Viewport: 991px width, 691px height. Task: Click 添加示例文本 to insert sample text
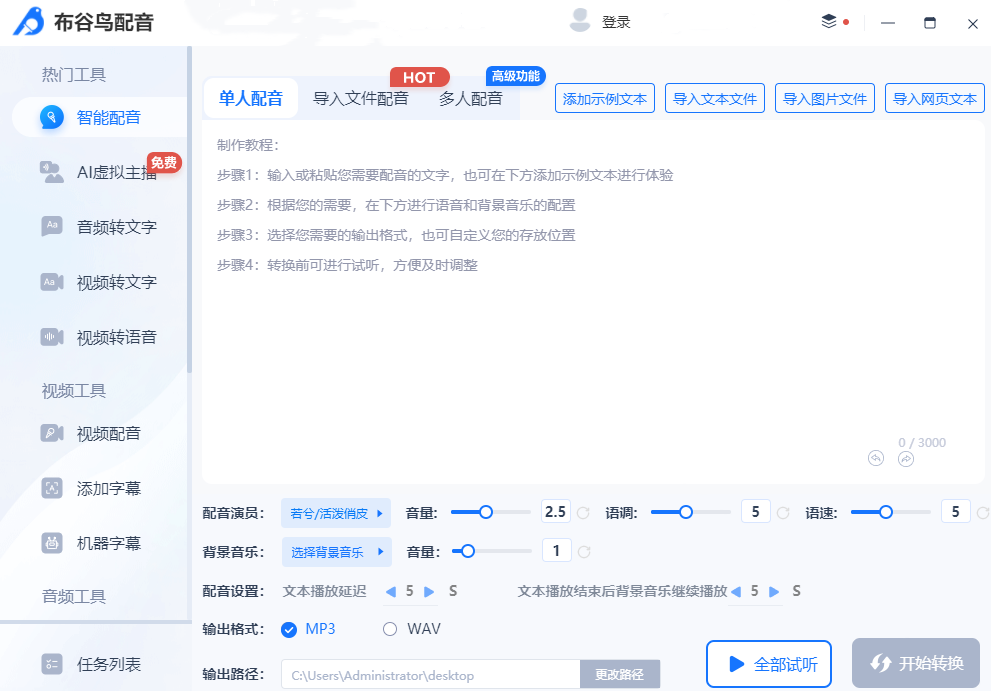[x=604, y=98]
